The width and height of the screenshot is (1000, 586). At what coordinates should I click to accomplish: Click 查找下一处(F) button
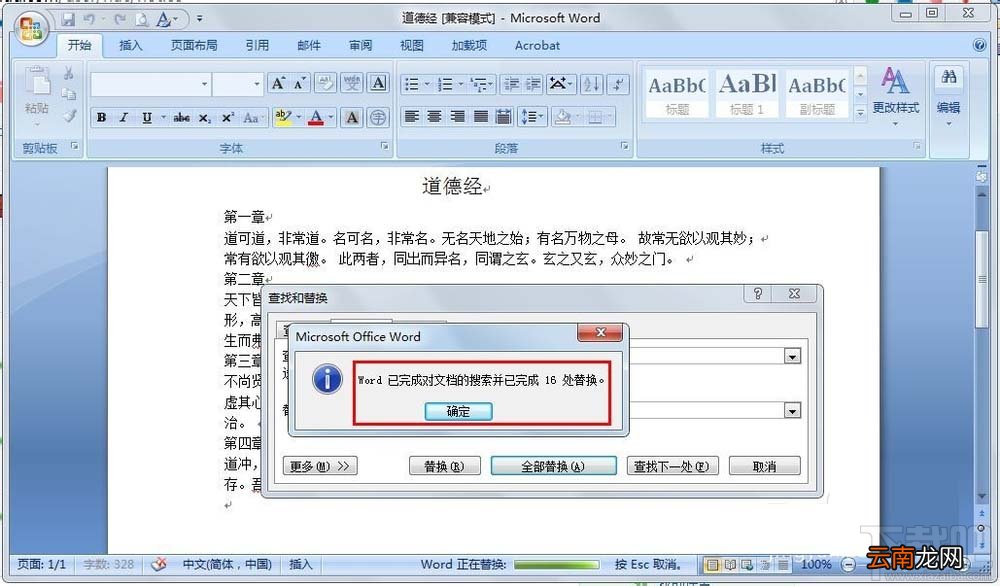(672, 466)
